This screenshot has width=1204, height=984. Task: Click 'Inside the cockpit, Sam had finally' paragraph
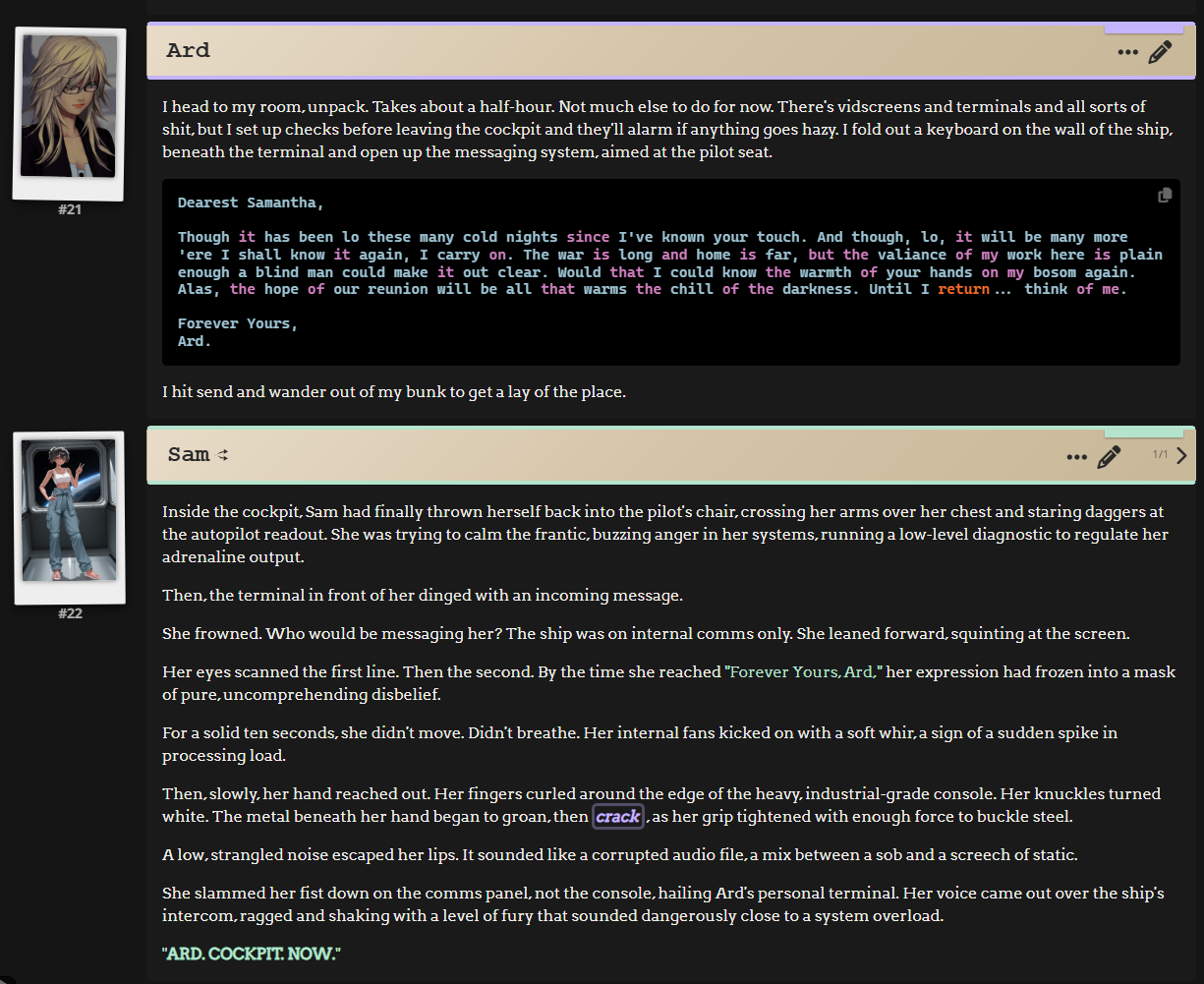(x=665, y=535)
